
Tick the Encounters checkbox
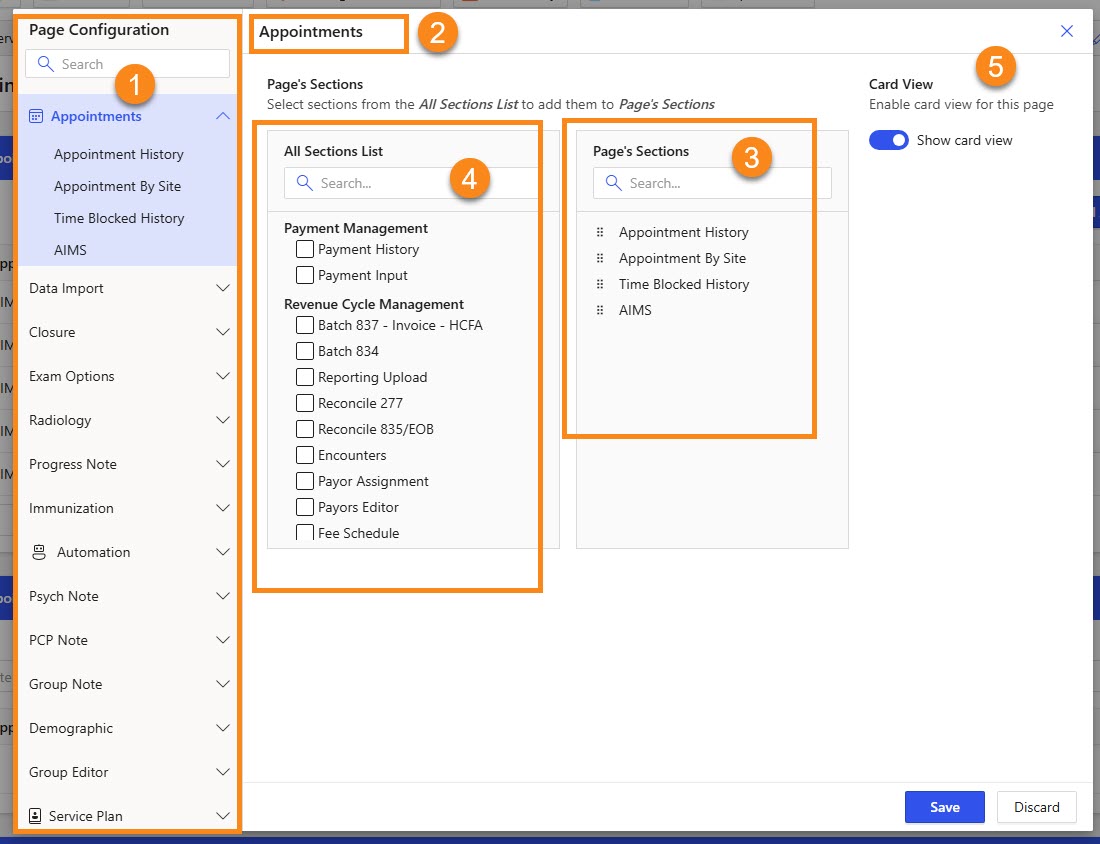(305, 455)
